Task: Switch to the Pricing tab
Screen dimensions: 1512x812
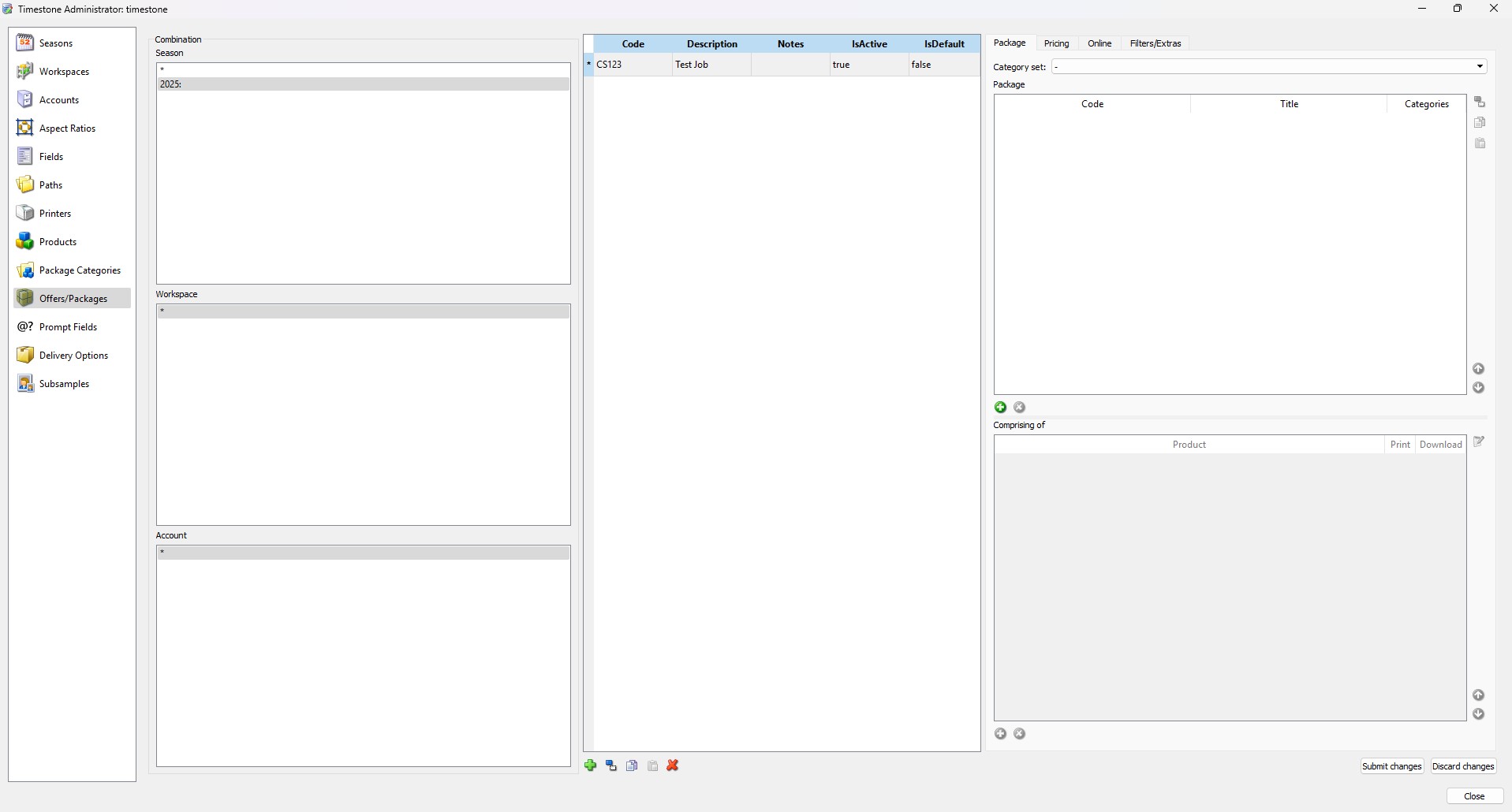Action: (x=1056, y=43)
